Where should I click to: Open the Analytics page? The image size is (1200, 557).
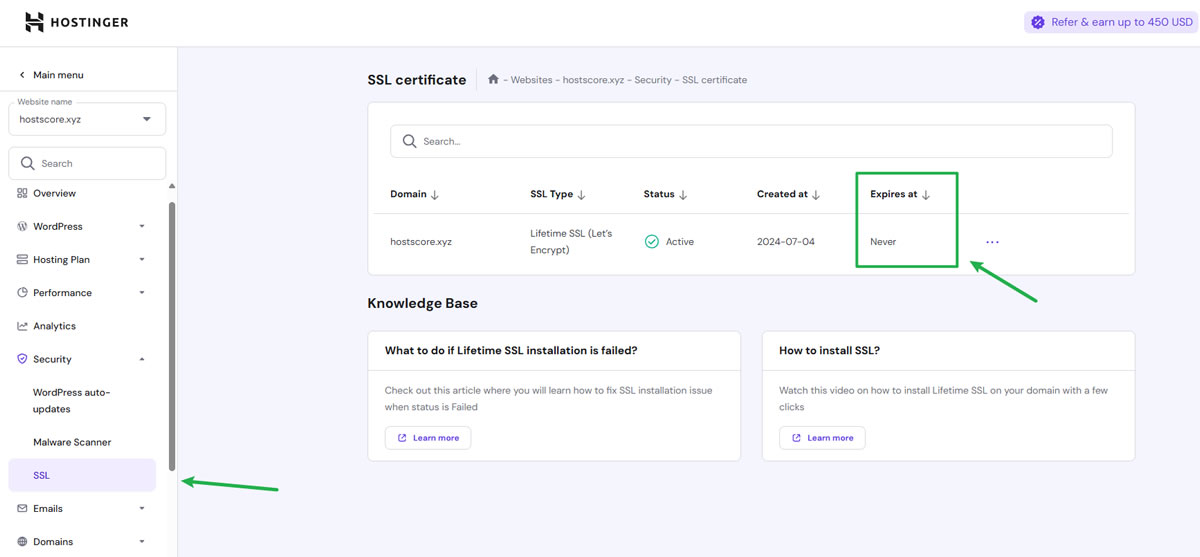(x=54, y=326)
